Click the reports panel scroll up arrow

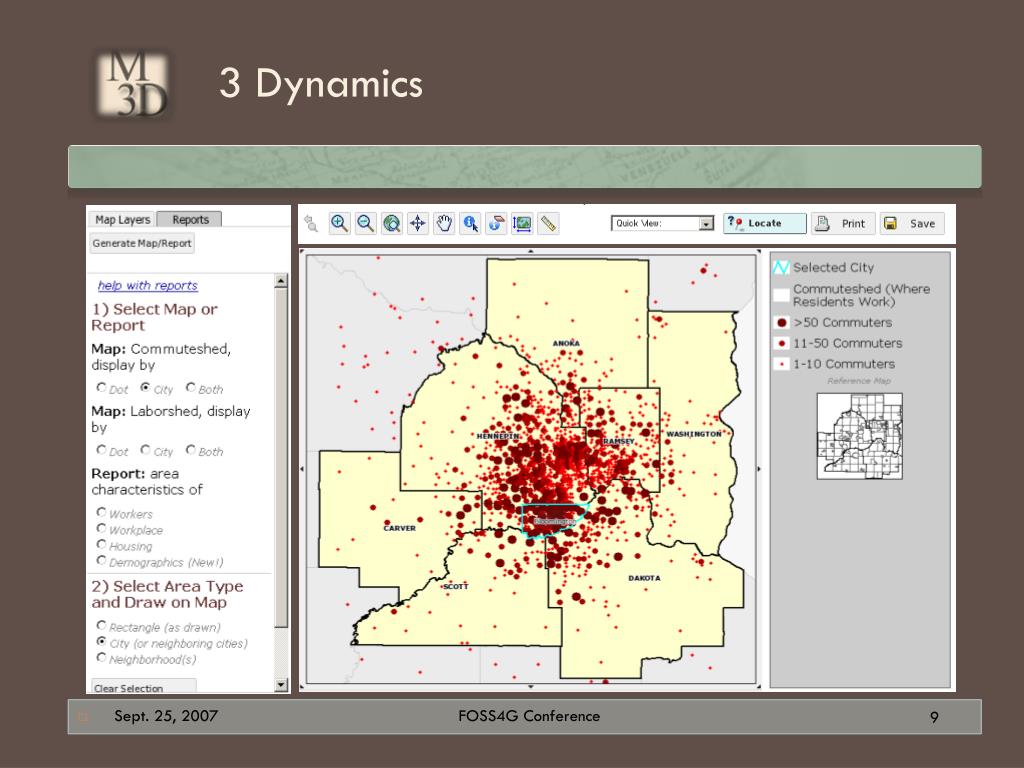281,281
